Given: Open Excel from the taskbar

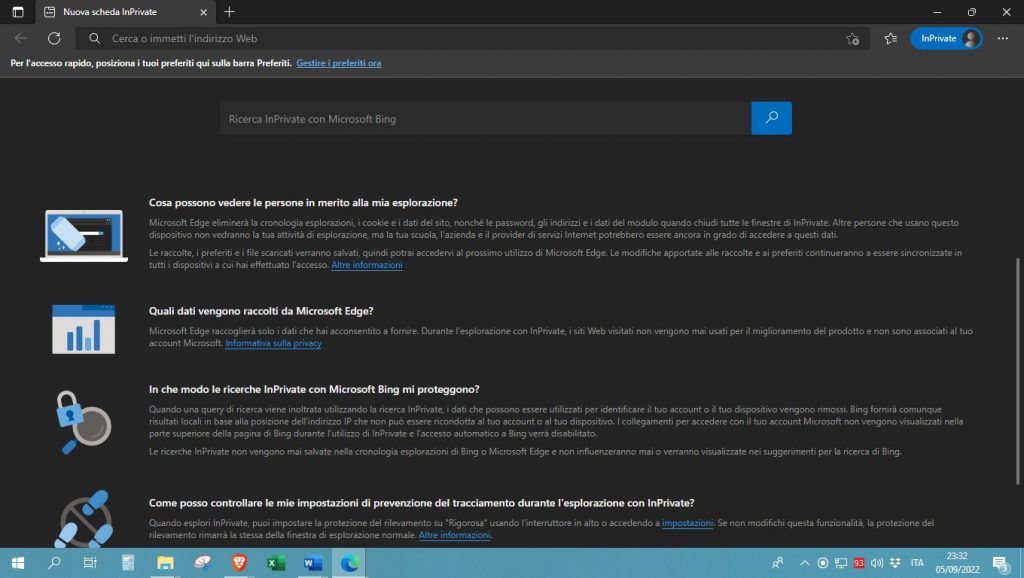Looking at the screenshot, I should click(x=276, y=563).
